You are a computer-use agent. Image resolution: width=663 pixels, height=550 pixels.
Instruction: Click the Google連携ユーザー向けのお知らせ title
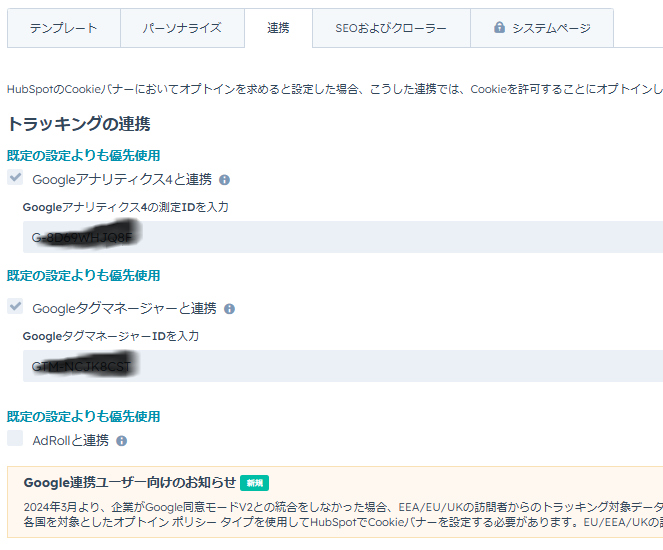click(130, 482)
